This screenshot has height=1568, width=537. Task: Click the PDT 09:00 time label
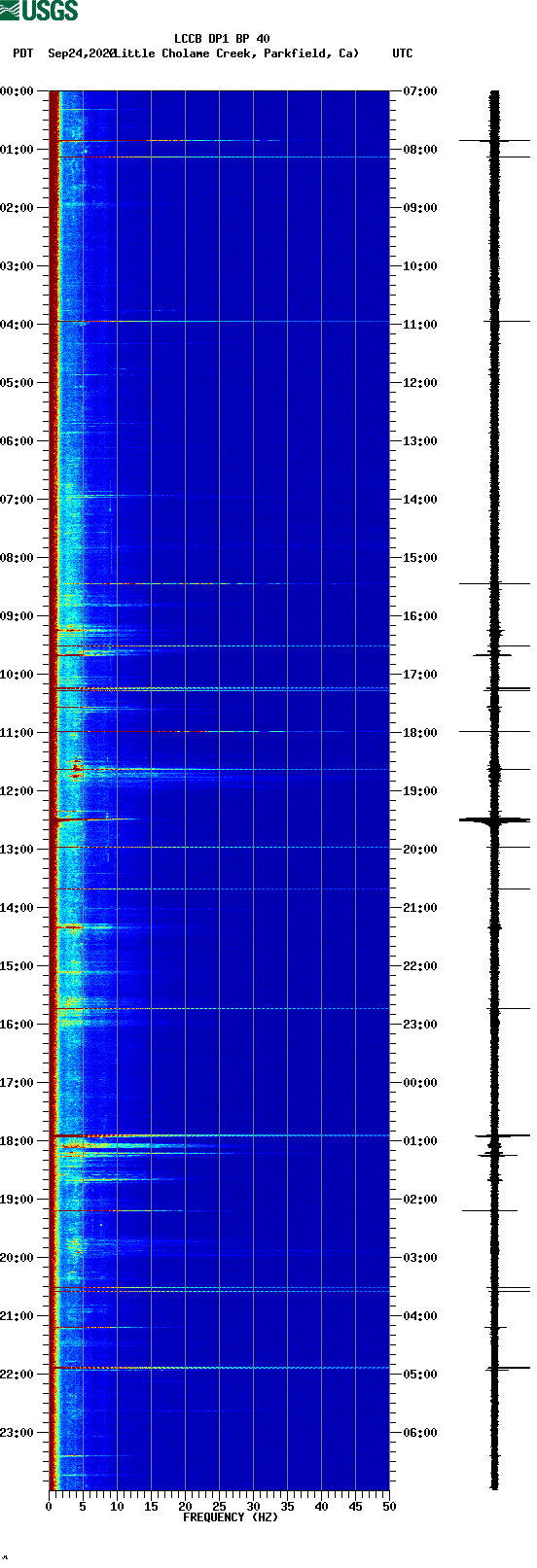[18, 616]
